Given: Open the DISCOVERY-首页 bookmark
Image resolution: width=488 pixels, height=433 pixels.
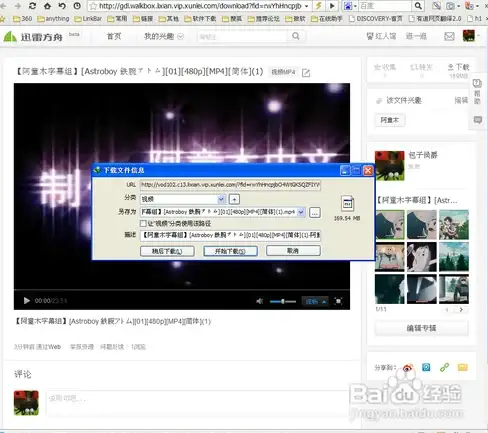Looking at the screenshot, I should pos(375,19).
